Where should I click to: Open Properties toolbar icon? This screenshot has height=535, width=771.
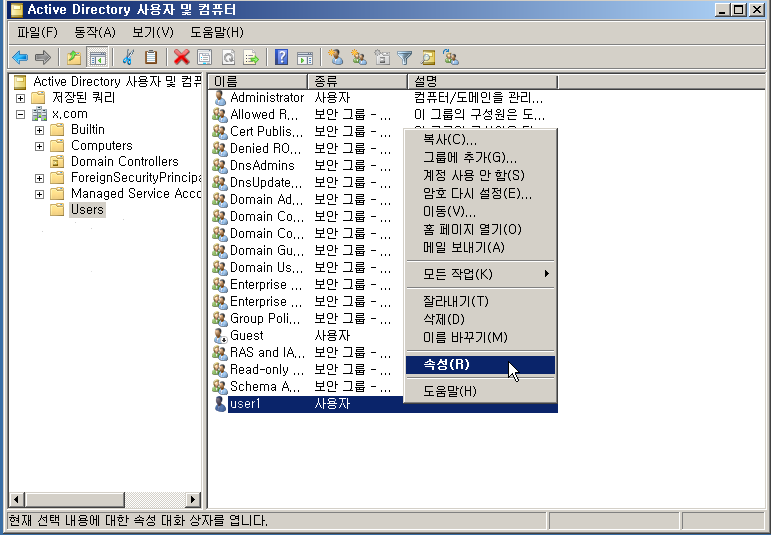coord(205,58)
